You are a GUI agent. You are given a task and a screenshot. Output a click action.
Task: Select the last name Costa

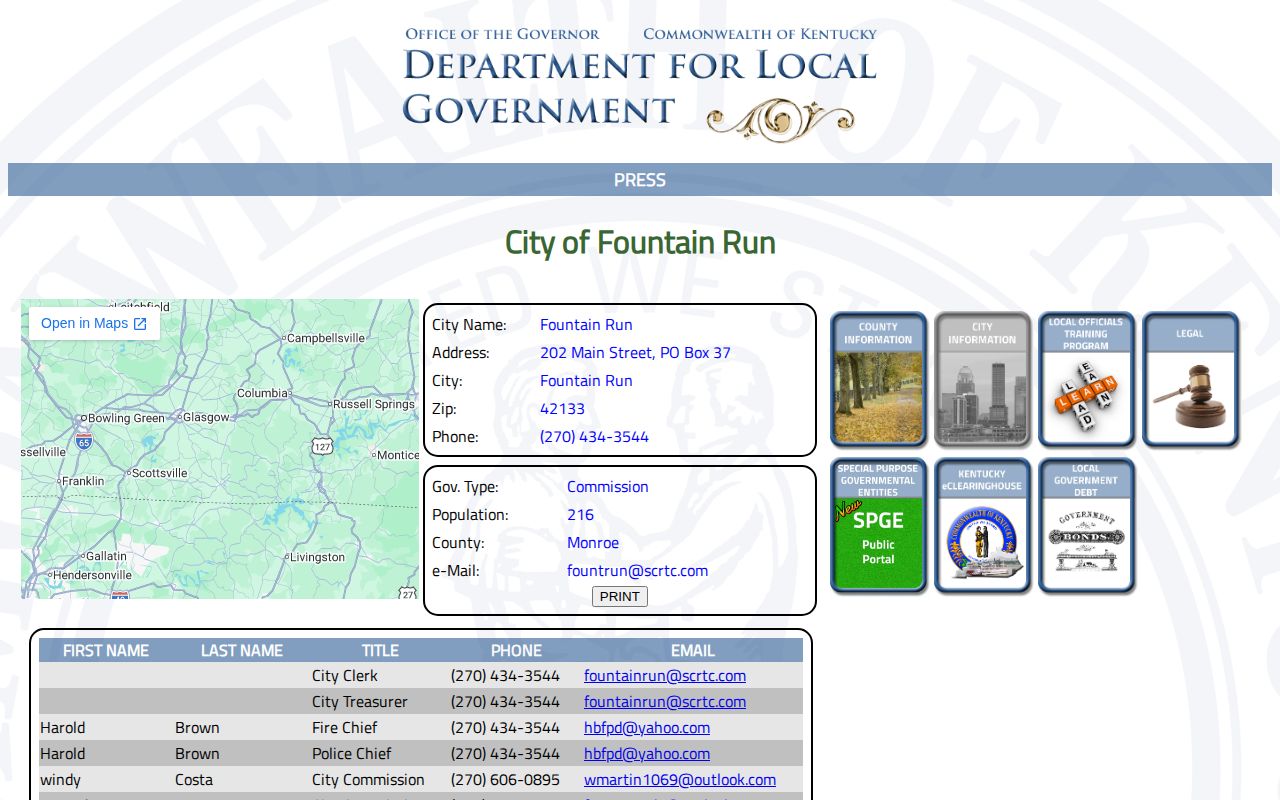(194, 780)
